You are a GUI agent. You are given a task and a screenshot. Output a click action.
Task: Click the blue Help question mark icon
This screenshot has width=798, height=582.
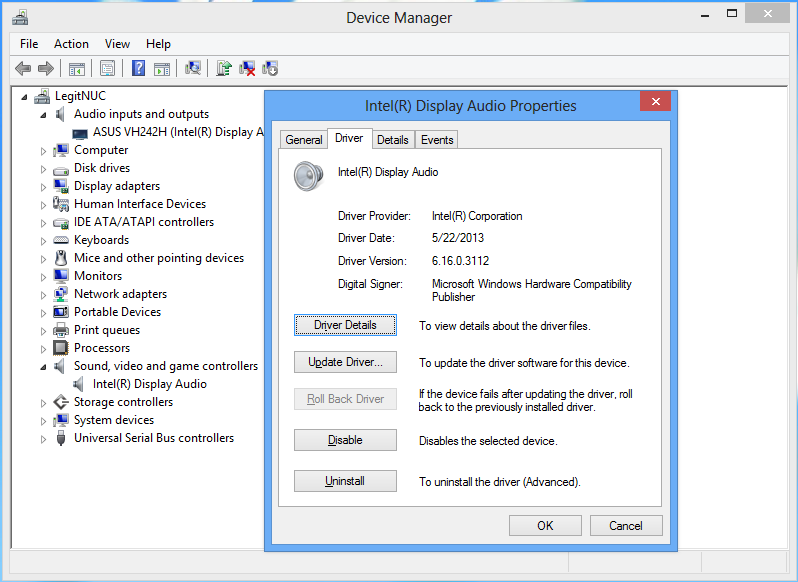(x=138, y=68)
